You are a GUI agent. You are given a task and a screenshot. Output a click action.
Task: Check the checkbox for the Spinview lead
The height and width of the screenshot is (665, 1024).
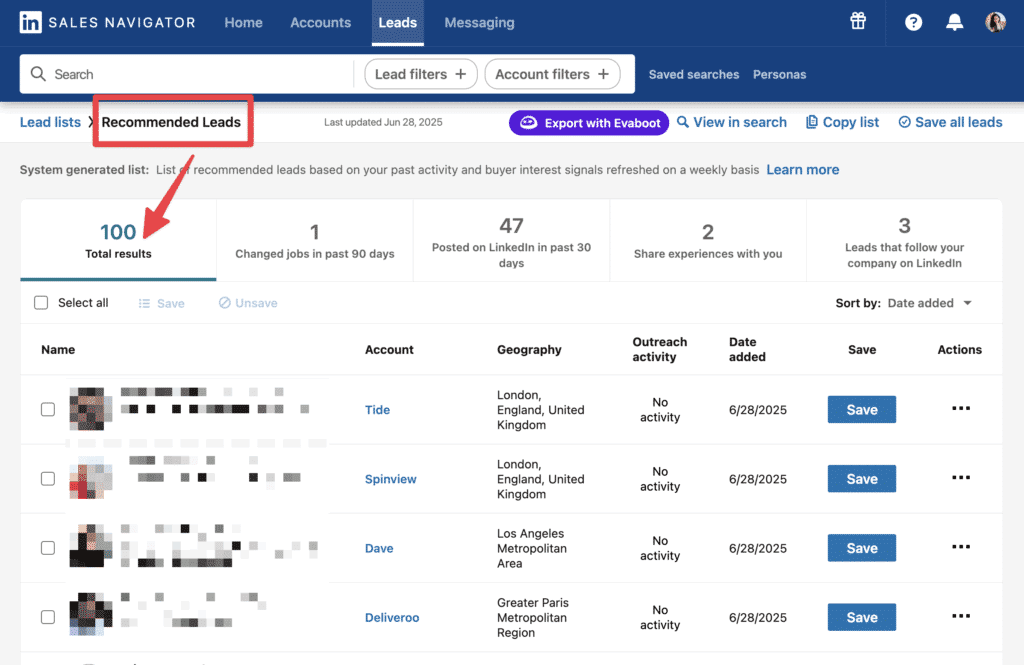47,478
